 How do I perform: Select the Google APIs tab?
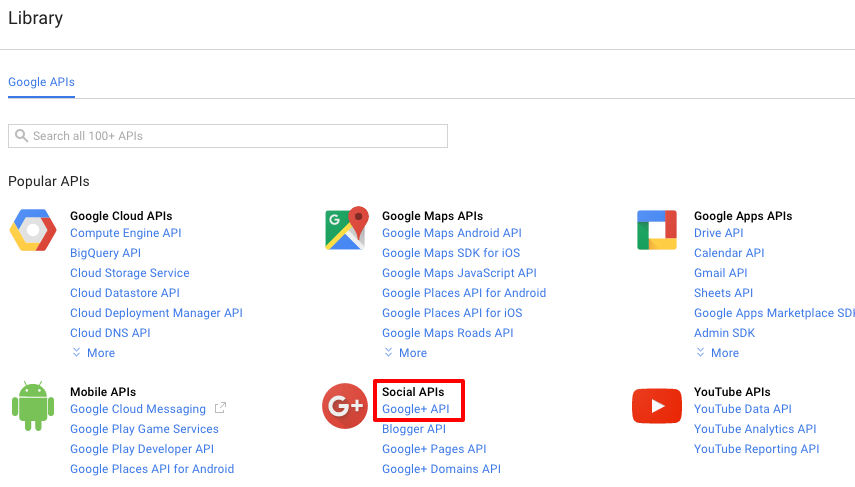tap(41, 82)
